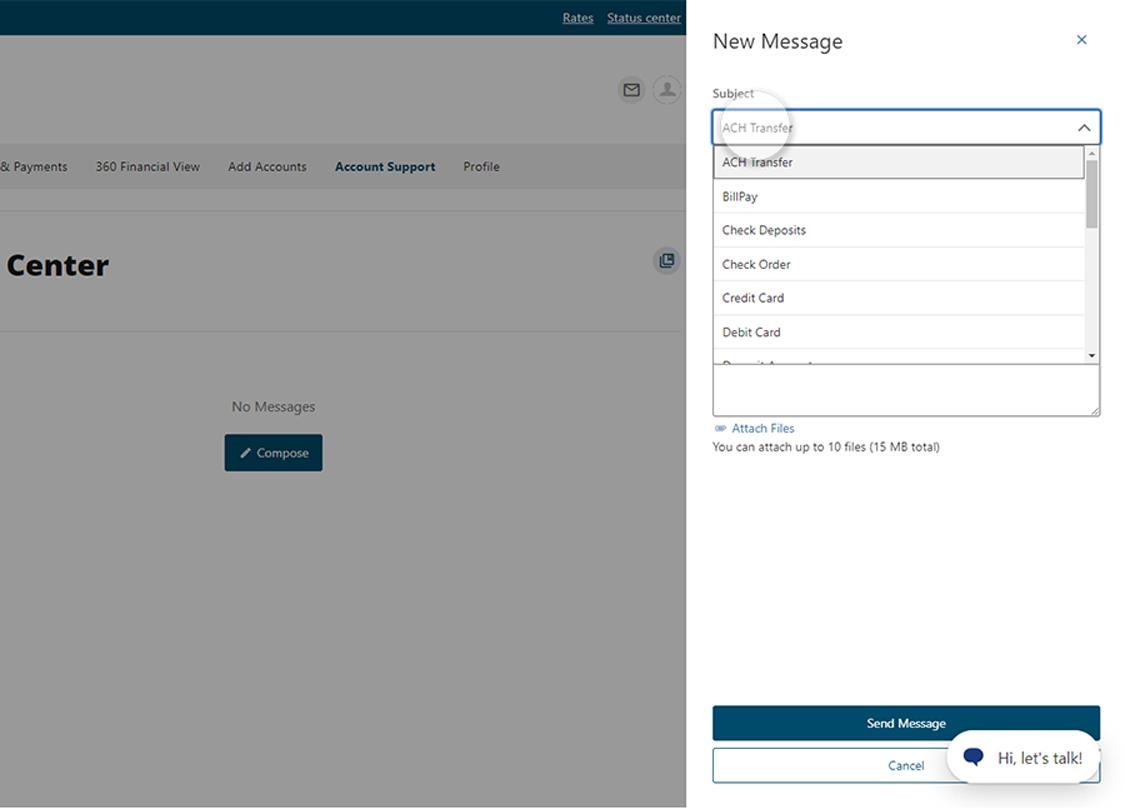Open the 360 Financial View tab
Viewport: 1125px width, 809px height.
pos(148,167)
